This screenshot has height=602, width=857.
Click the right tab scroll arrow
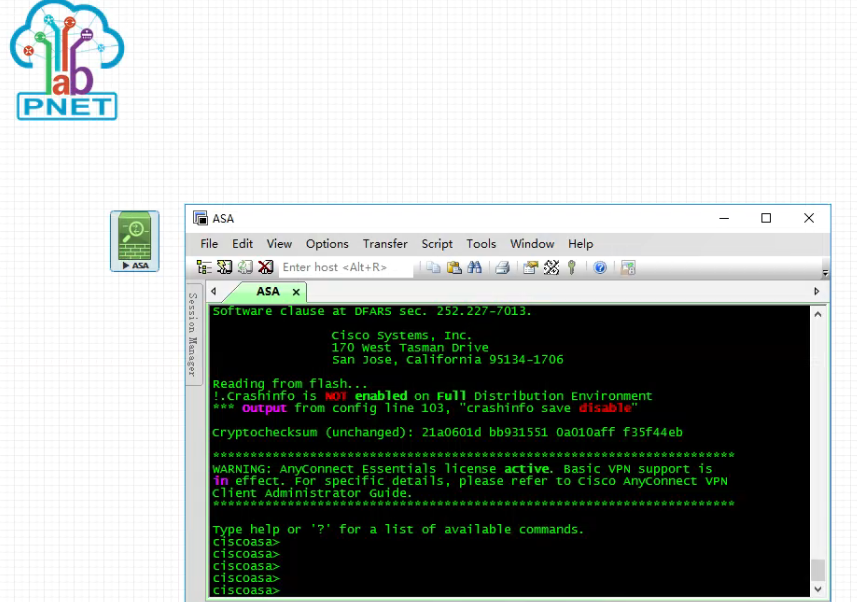pyautogui.click(x=817, y=291)
